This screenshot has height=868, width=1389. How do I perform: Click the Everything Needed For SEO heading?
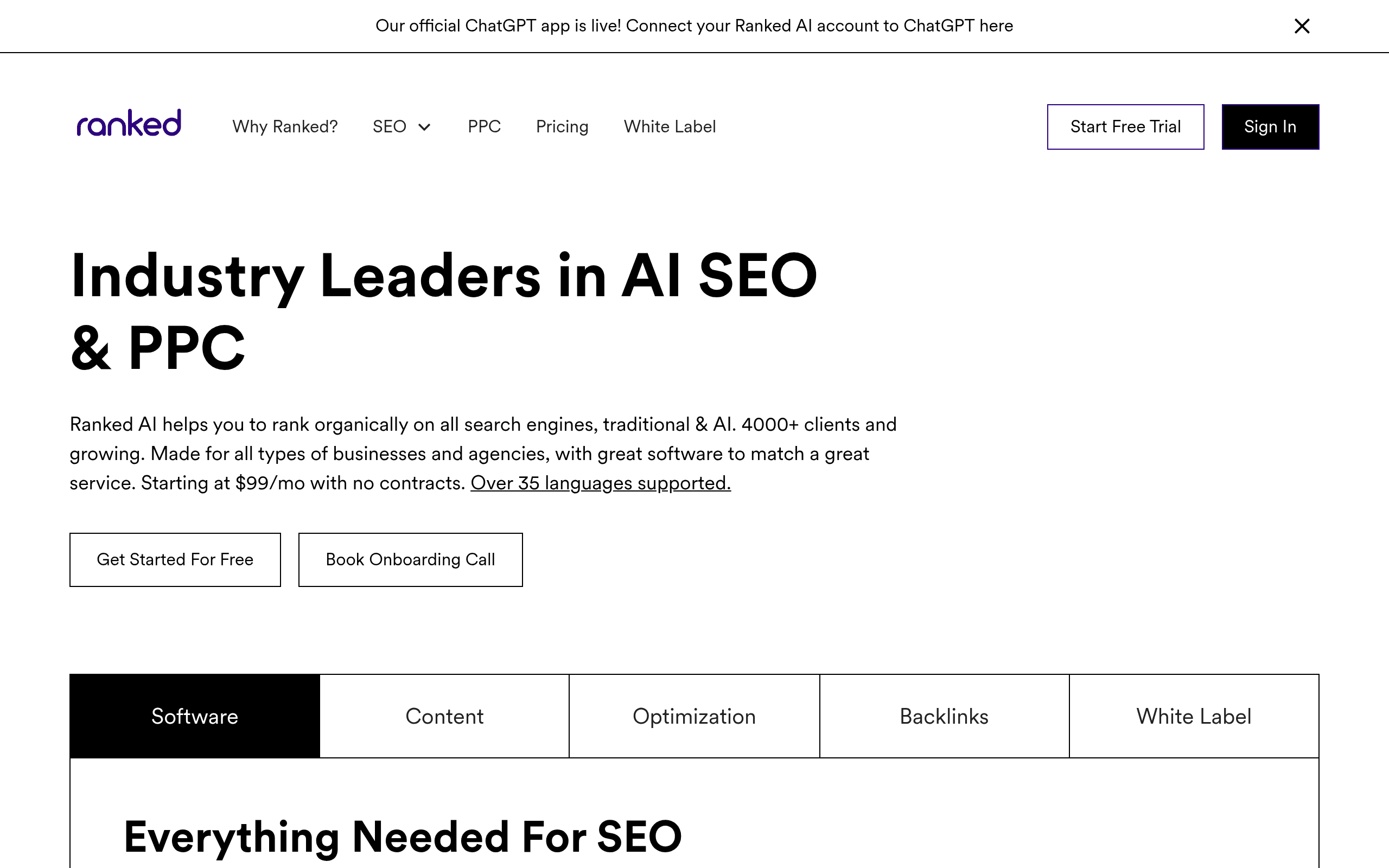coord(403,837)
